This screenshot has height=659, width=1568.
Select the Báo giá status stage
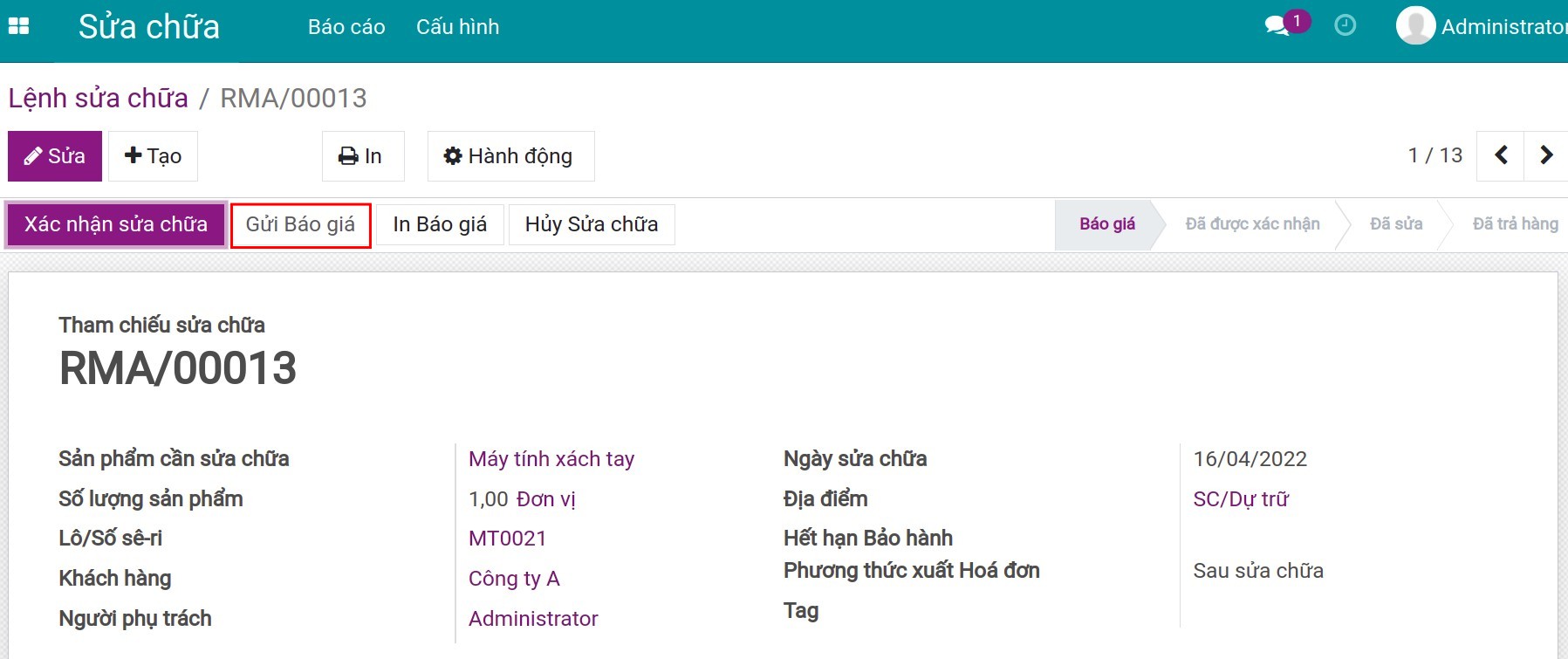click(1107, 224)
